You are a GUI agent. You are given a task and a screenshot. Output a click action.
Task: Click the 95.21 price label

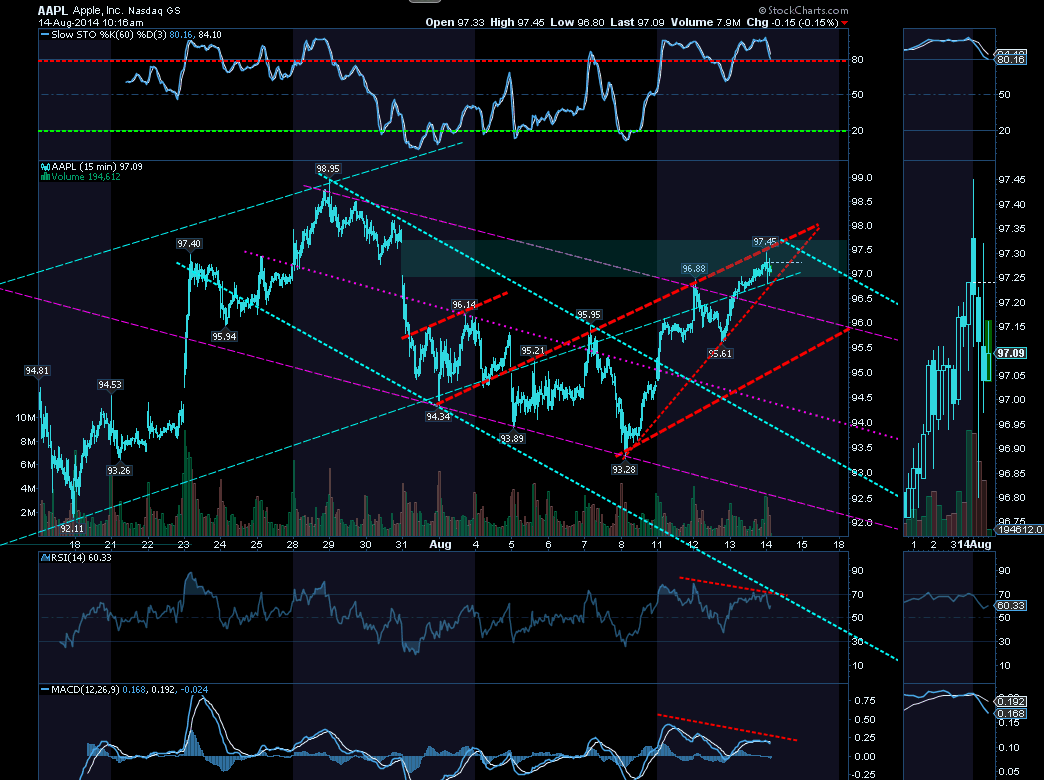533,350
